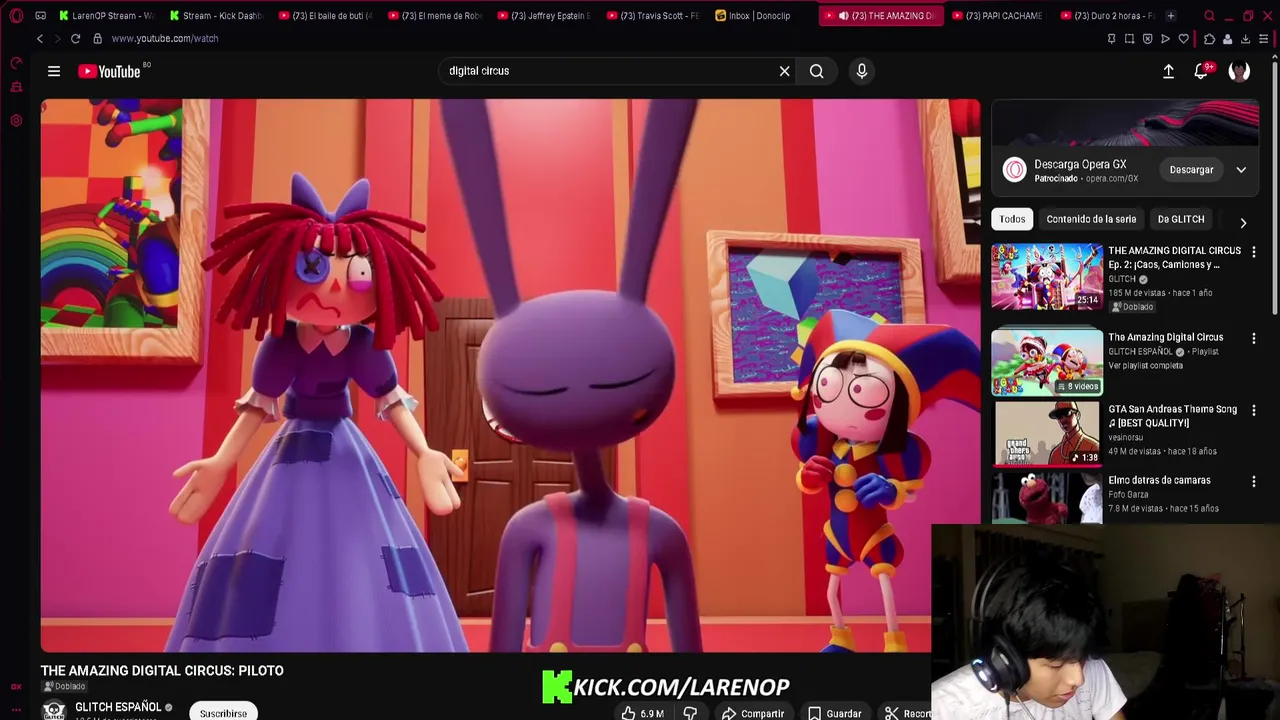1280x720 pixels.
Task: Open the extensions cube icon
Action: (1209, 39)
